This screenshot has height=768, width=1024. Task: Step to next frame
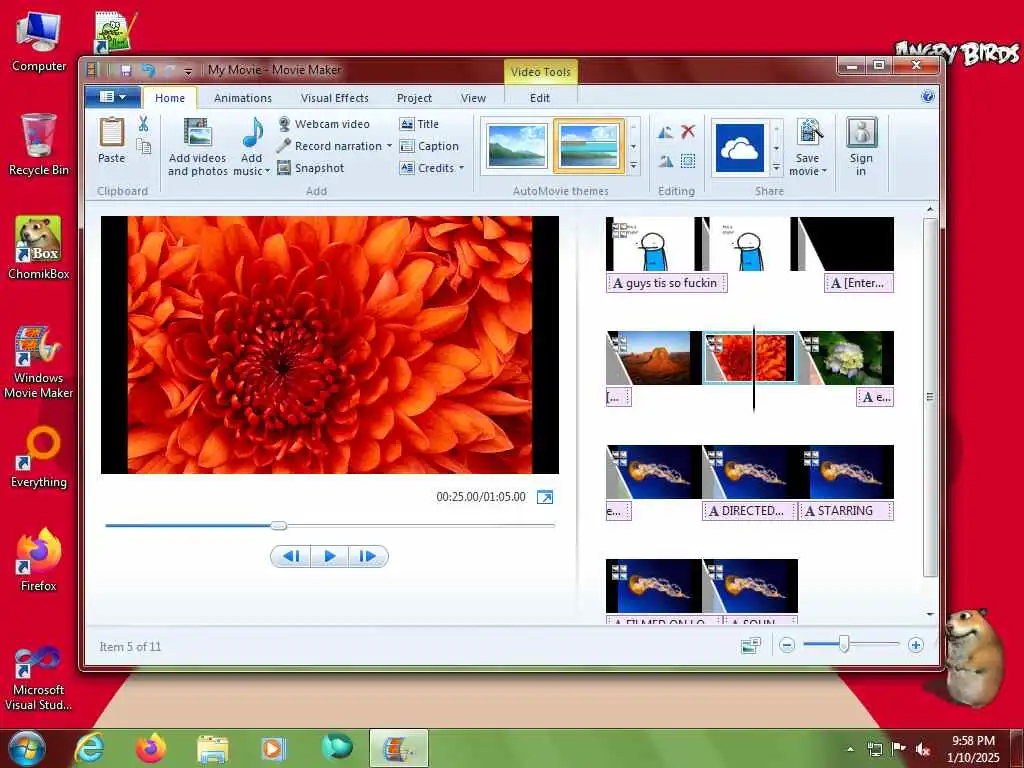pos(368,556)
